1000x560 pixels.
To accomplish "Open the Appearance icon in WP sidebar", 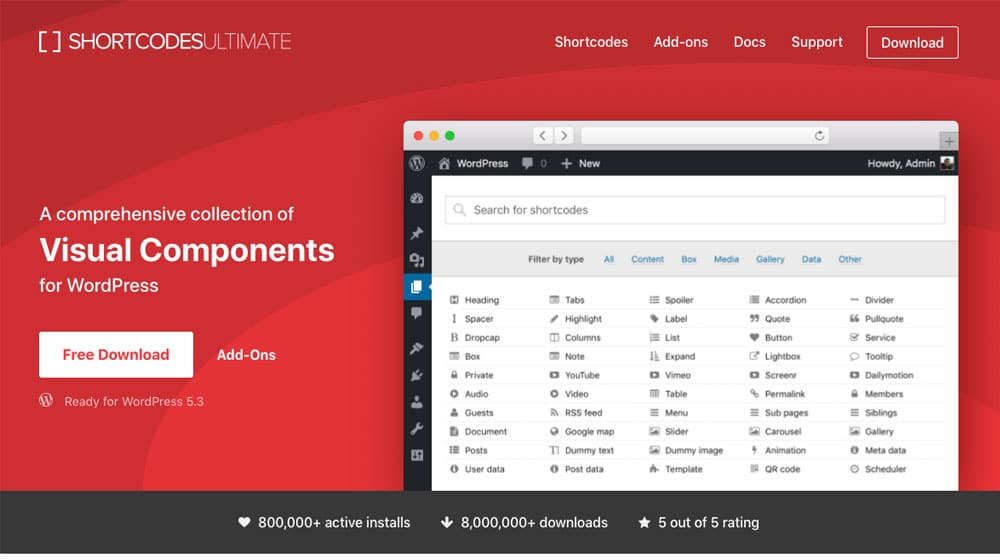I will [x=417, y=348].
